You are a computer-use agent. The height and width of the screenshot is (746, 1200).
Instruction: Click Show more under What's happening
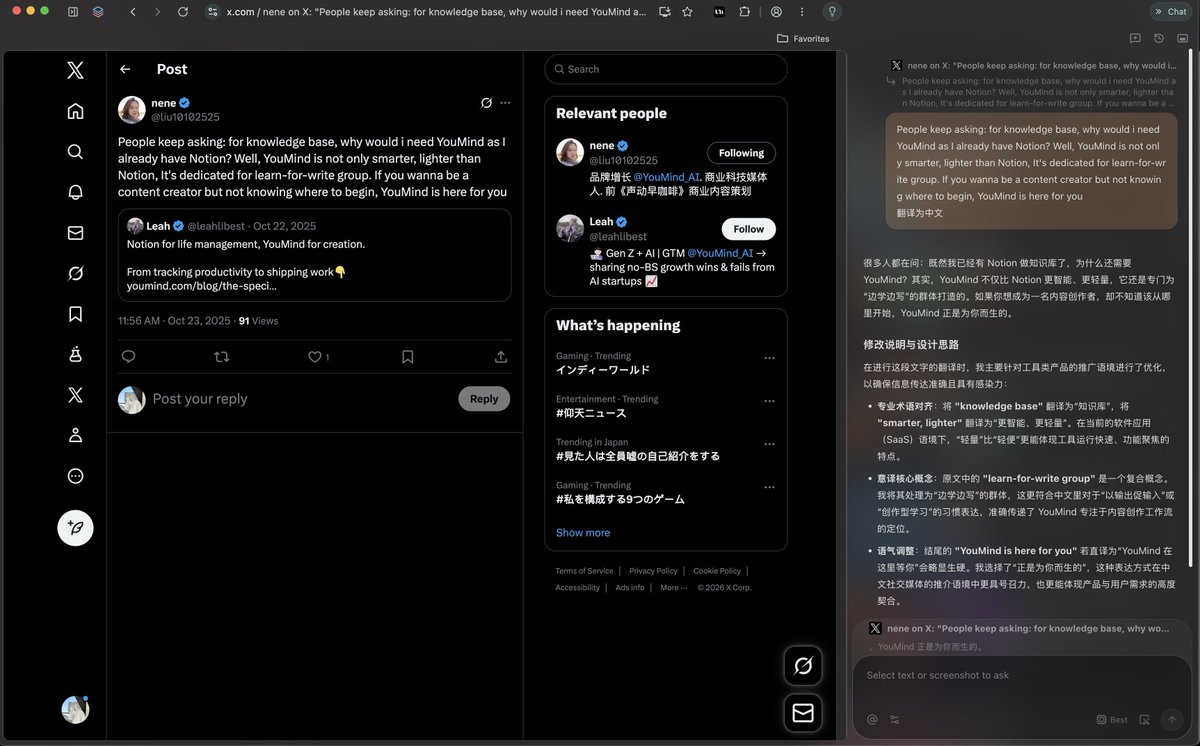(583, 532)
